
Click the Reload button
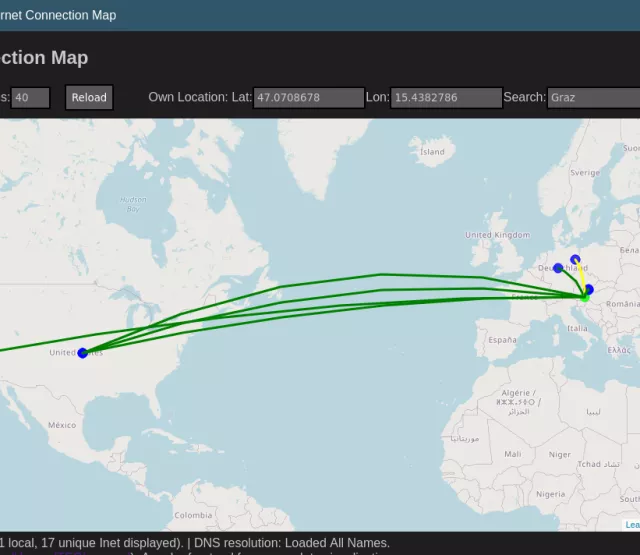click(89, 97)
